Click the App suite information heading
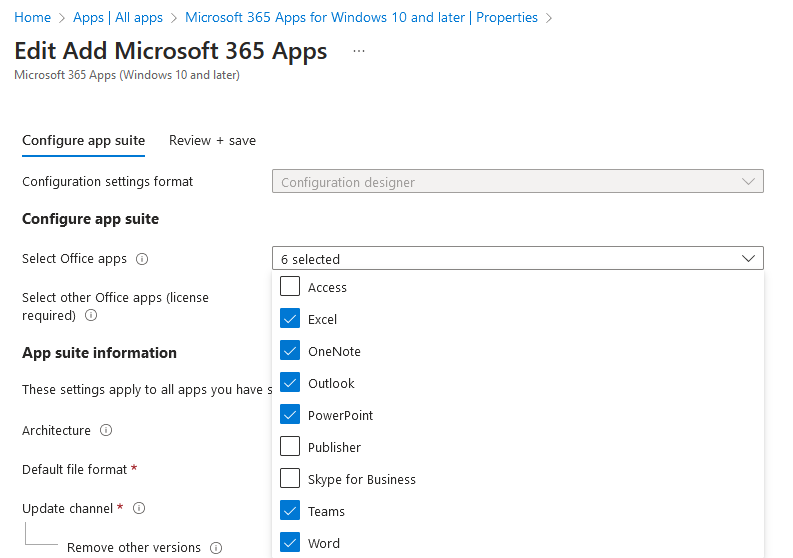 coord(99,353)
